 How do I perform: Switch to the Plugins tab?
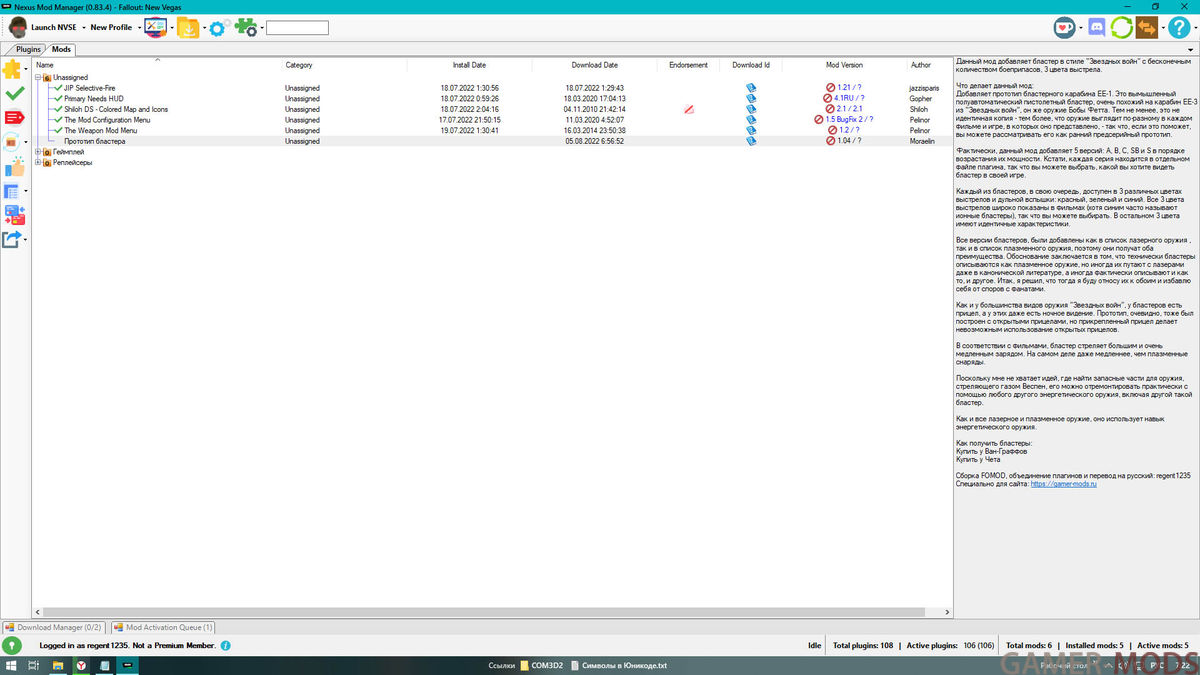(x=29, y=48)
